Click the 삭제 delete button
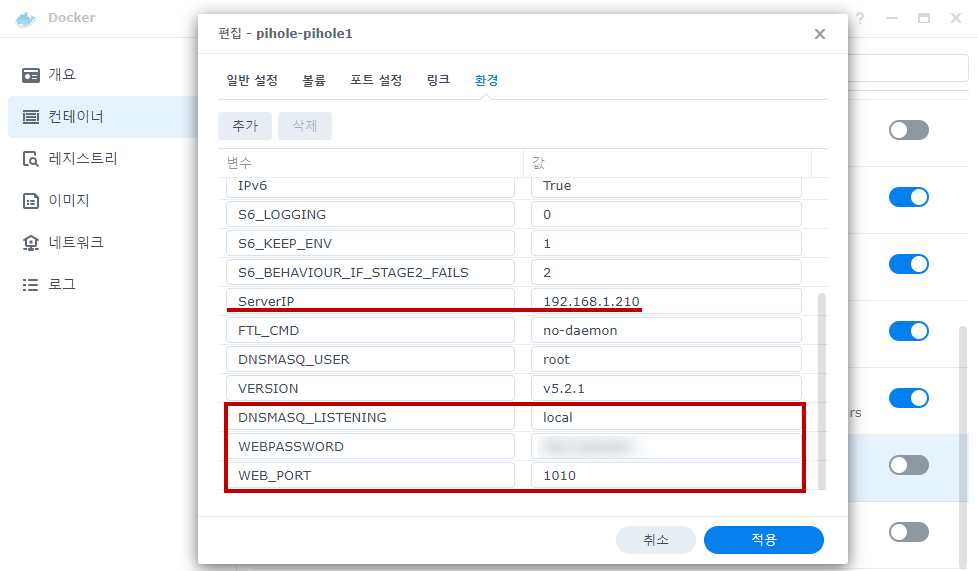 305,126
